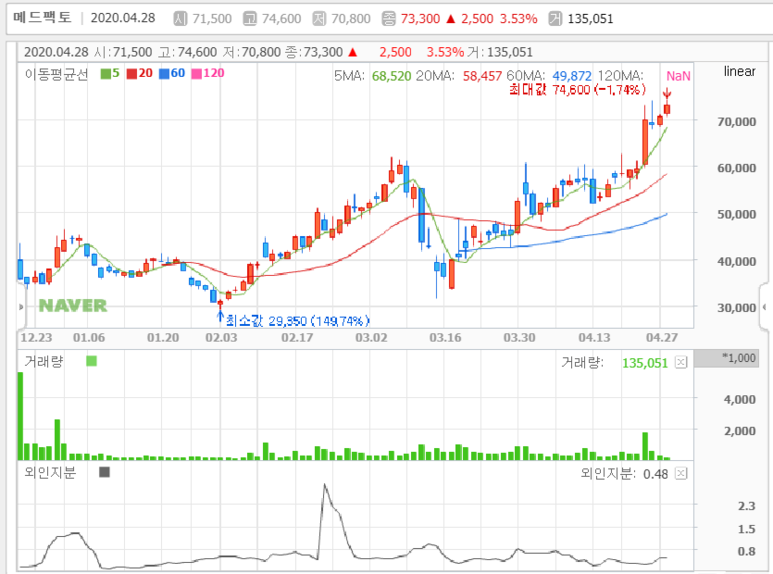Click the 120MA NaN value
This screenshot has height=574, width=773.
pos(678,76)
